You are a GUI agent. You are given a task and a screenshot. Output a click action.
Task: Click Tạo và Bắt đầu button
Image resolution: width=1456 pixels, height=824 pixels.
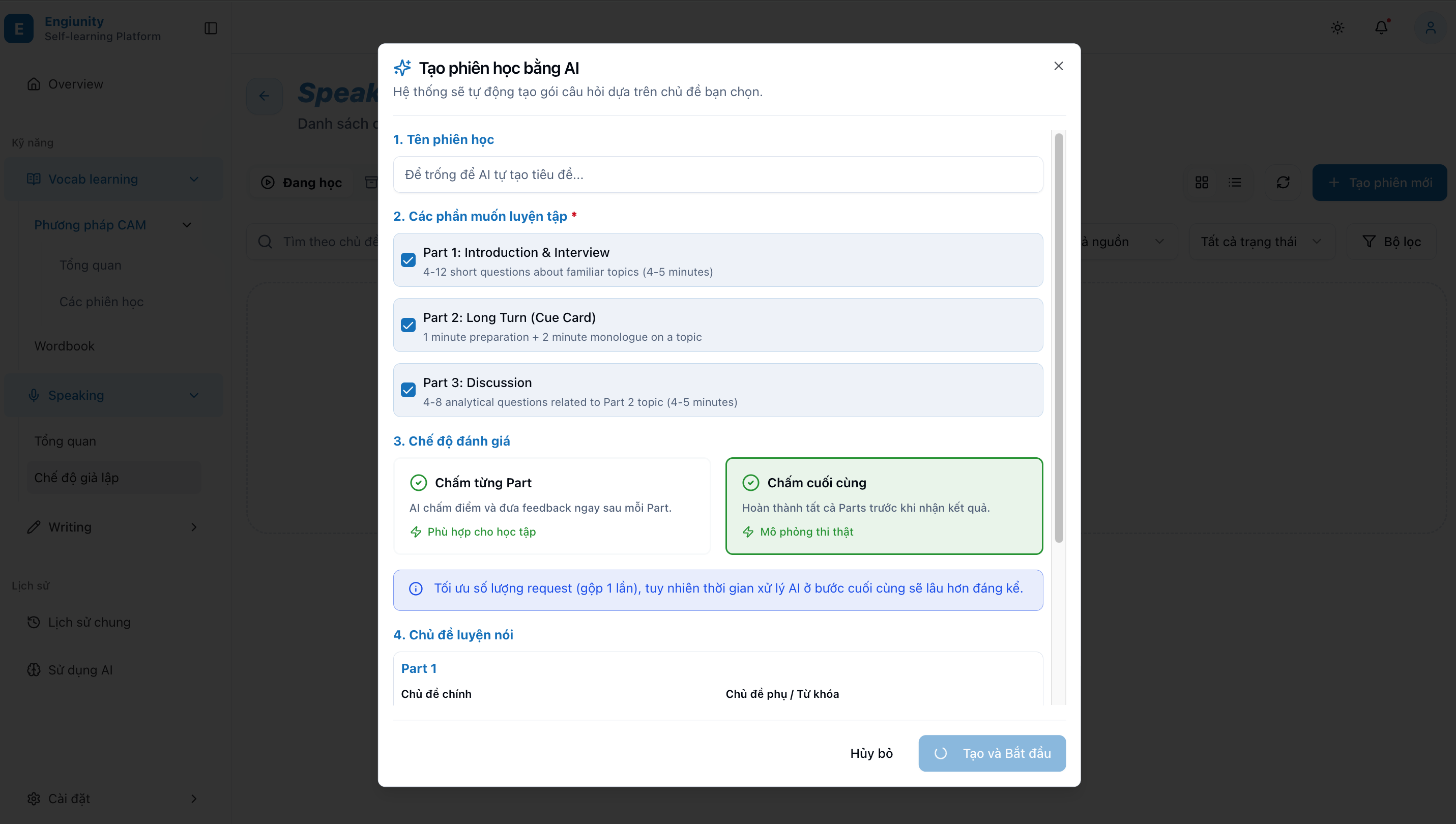click(992, 753)
